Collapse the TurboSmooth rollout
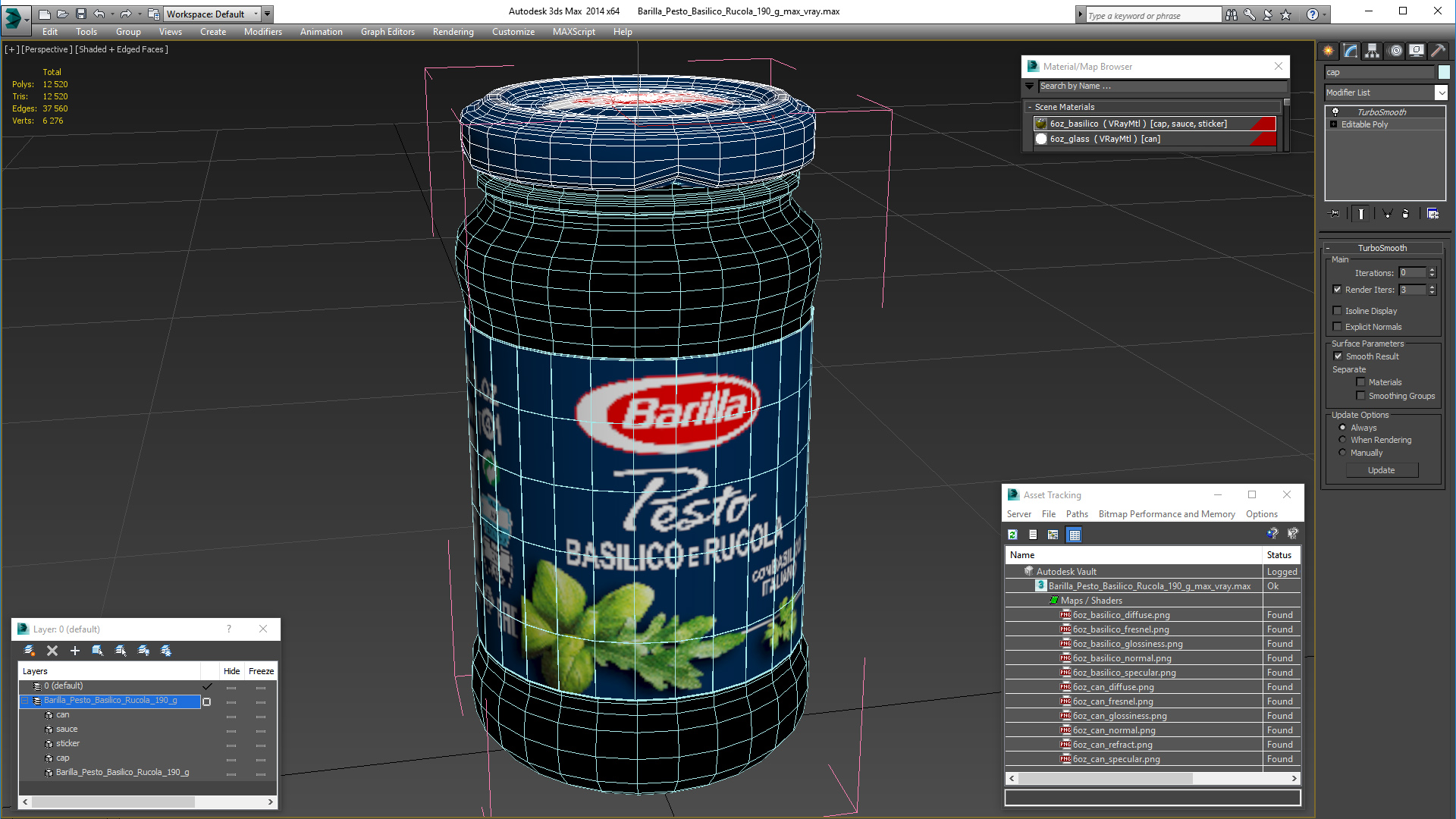Viewport: 1456px width, 819px height. pos(1328,248)
